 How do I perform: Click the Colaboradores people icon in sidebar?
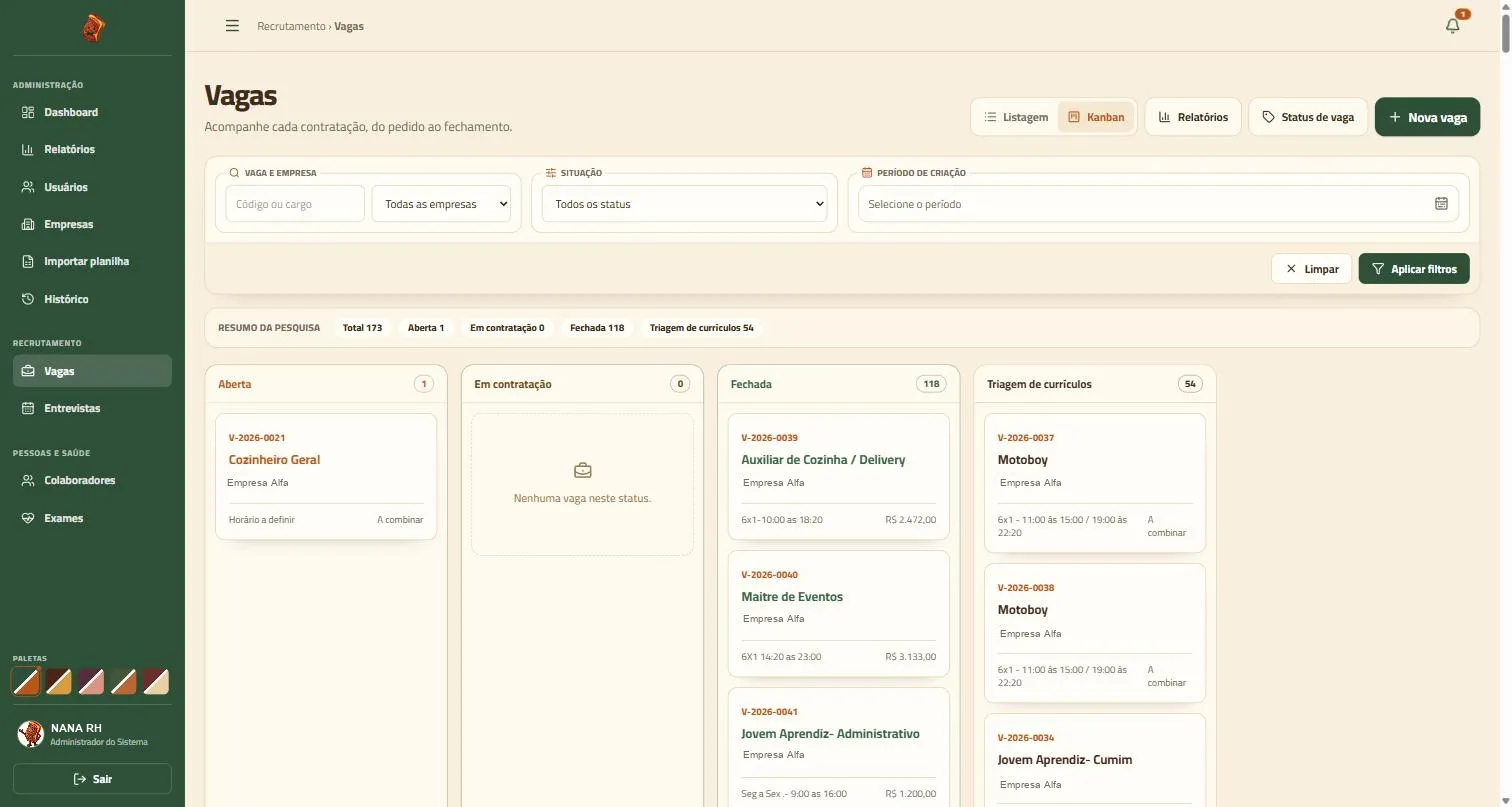click(x=28, y=480)
